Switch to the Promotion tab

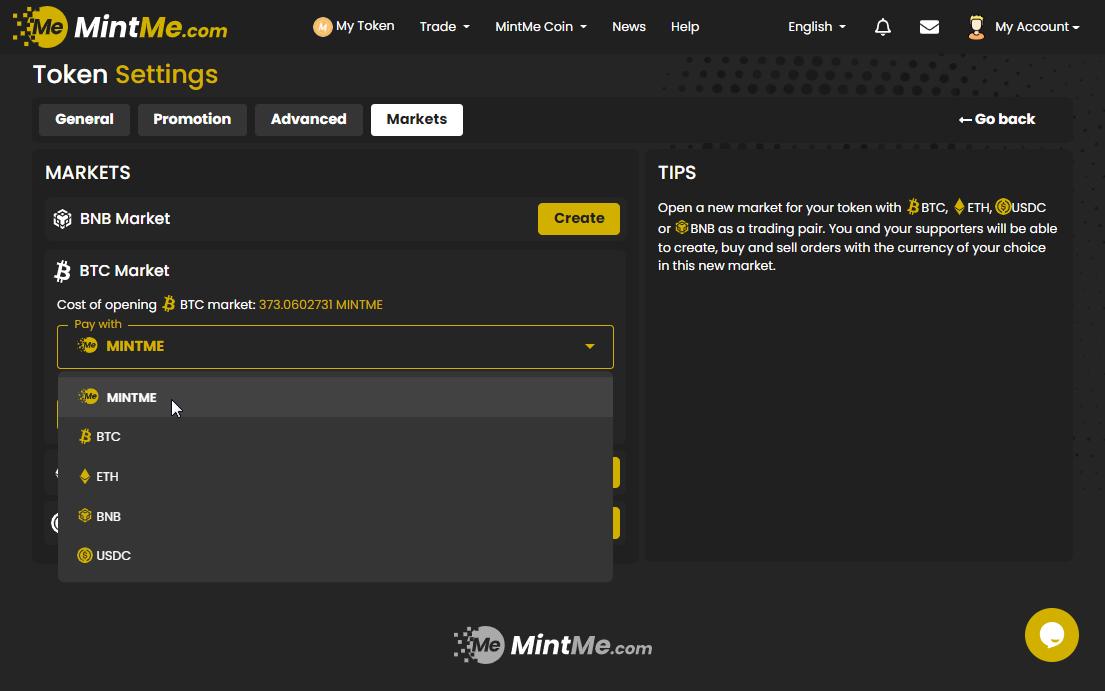[x=192, y=119]
